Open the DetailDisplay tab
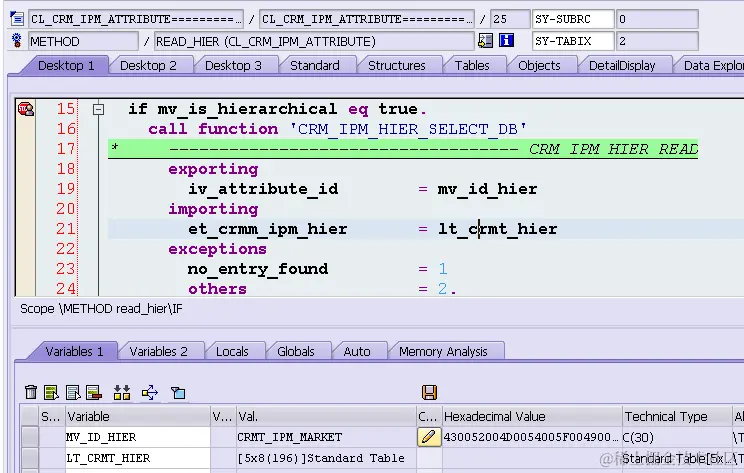744x473 pixels. point(622,65)
